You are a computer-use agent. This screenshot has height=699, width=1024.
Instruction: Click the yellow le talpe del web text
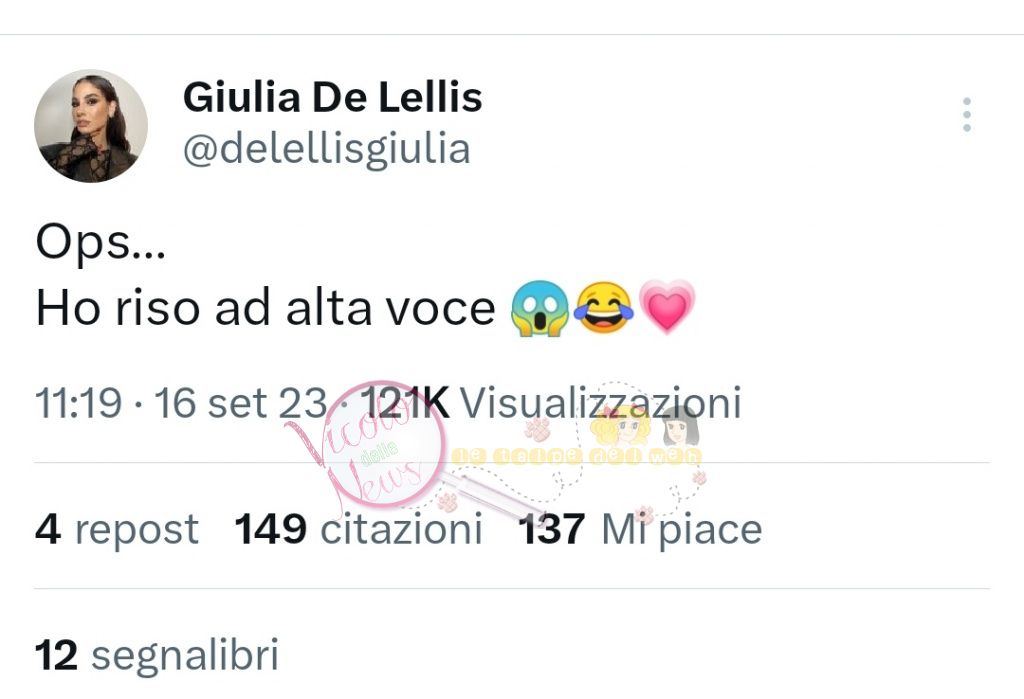click(577, 457)
